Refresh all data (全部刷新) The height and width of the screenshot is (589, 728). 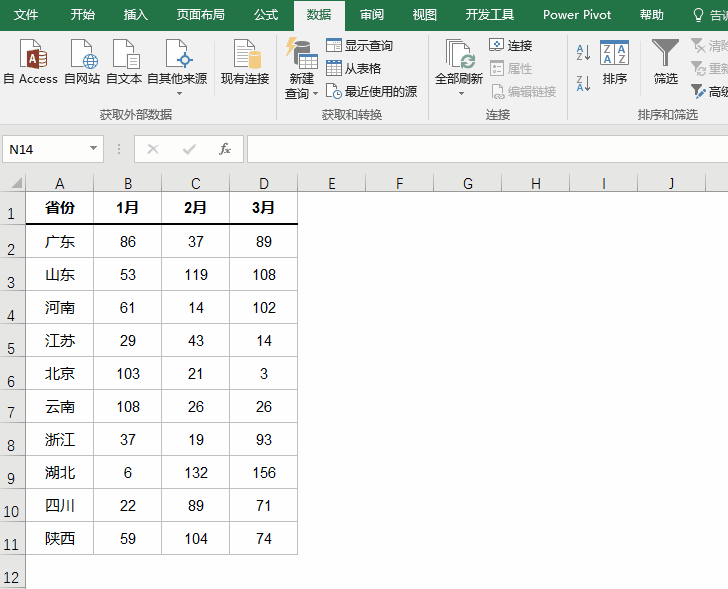(x=459, y=61)
